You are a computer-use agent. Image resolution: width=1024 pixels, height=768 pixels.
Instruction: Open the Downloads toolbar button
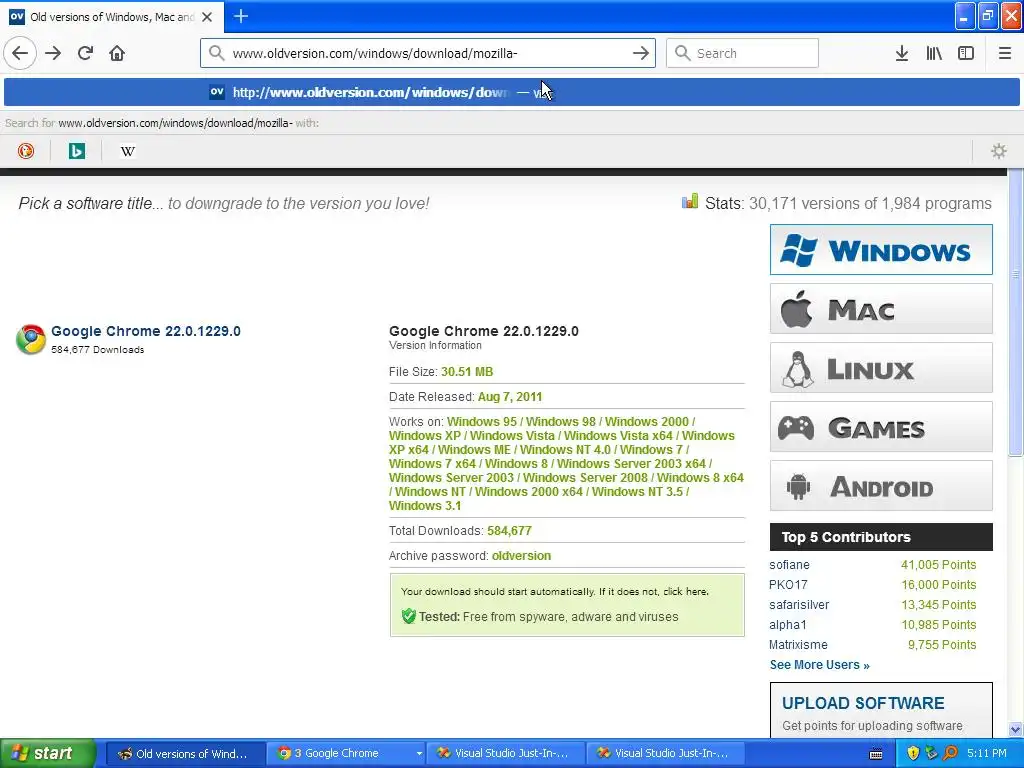(902, 53)
